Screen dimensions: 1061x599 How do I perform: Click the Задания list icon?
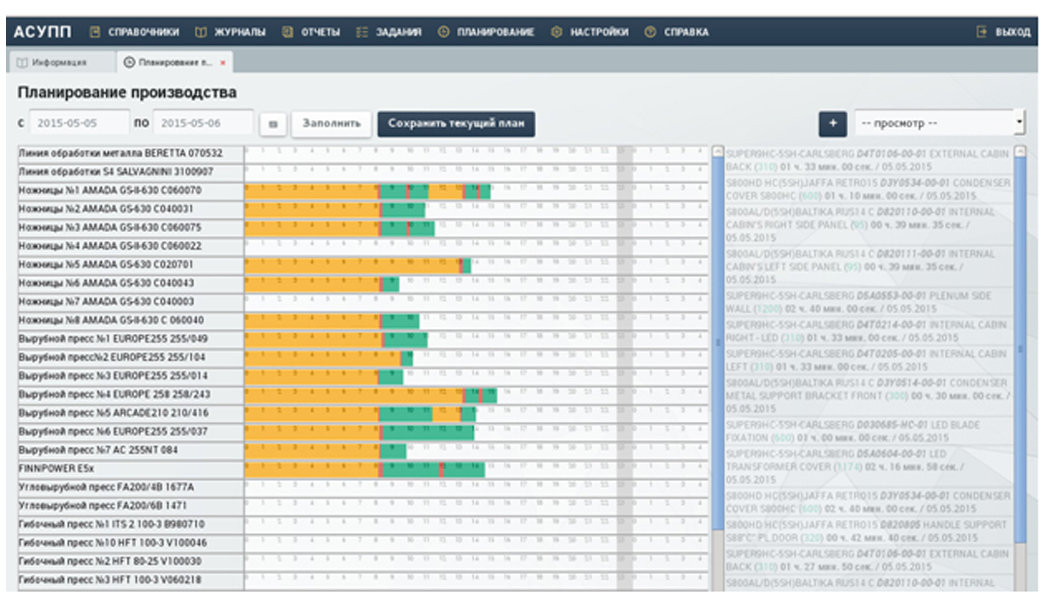362,32
